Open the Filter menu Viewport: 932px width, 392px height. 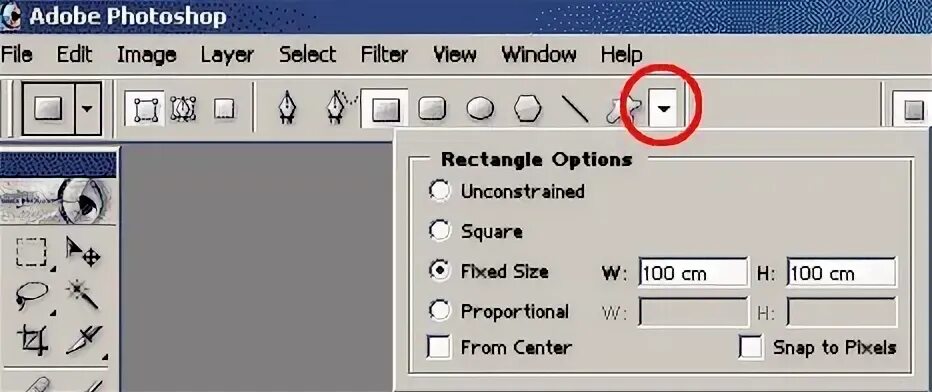point(384,55)
